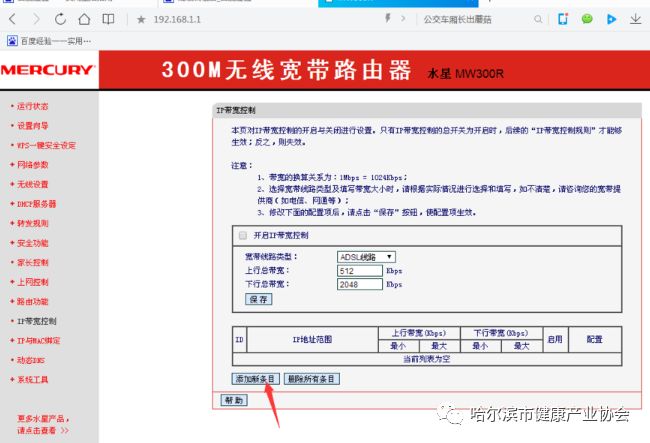The image size is (650, 443).
Task: Expand 转发规则 in the sidebar
Action: click(32, 223)
